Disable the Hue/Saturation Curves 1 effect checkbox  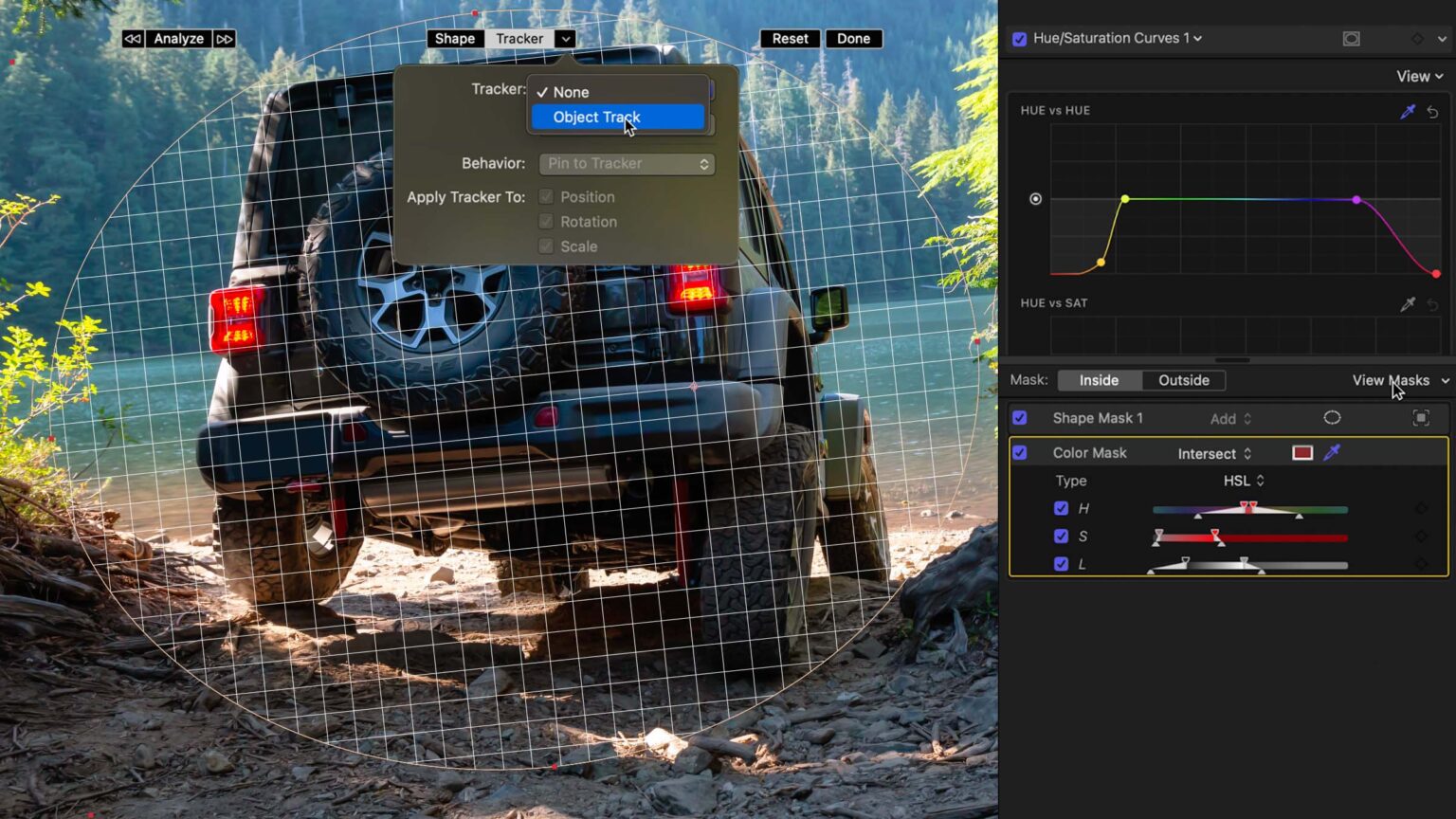[1020, 38]
